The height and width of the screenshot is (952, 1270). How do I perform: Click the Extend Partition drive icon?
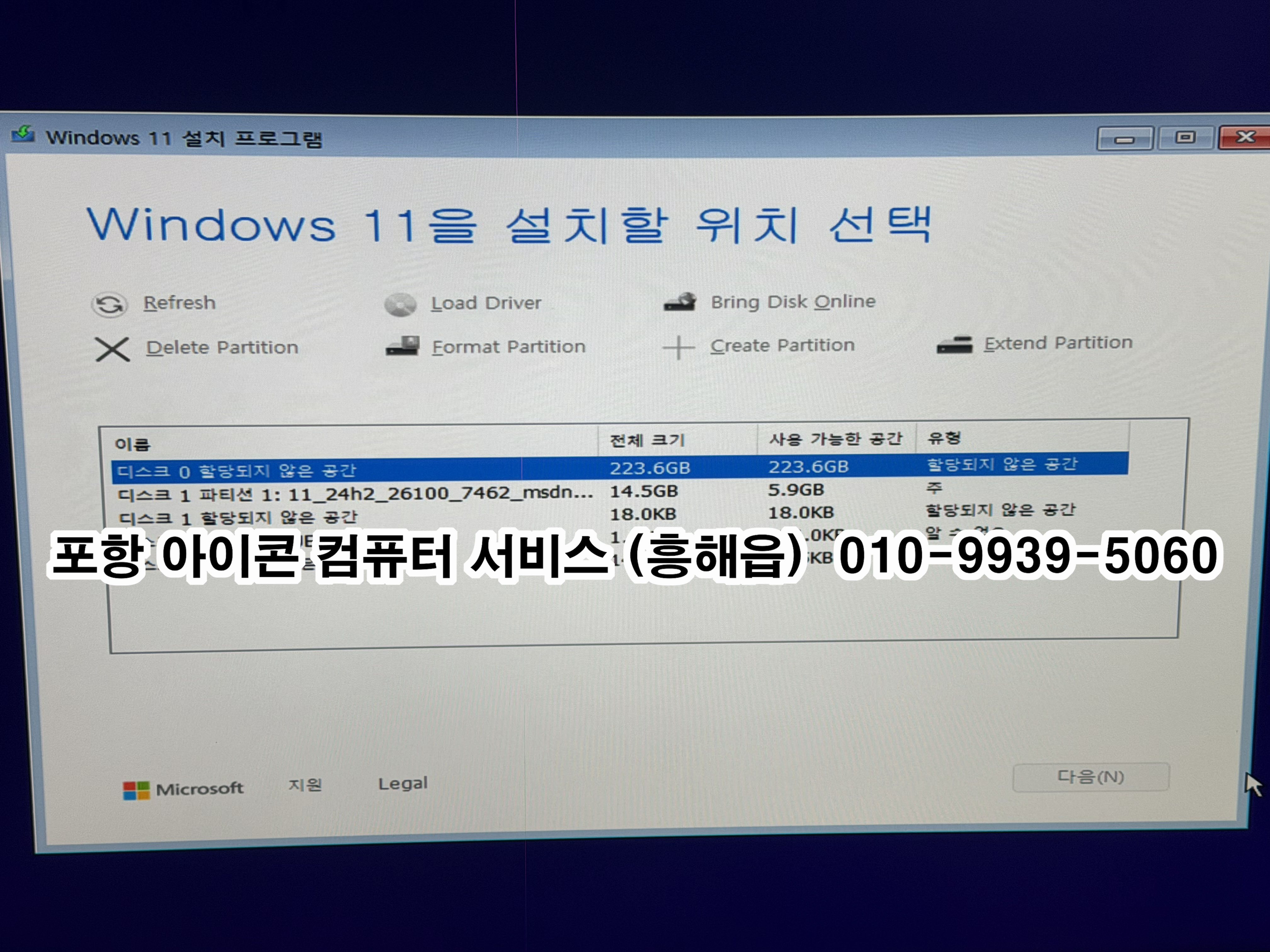(x=954, y=344)
